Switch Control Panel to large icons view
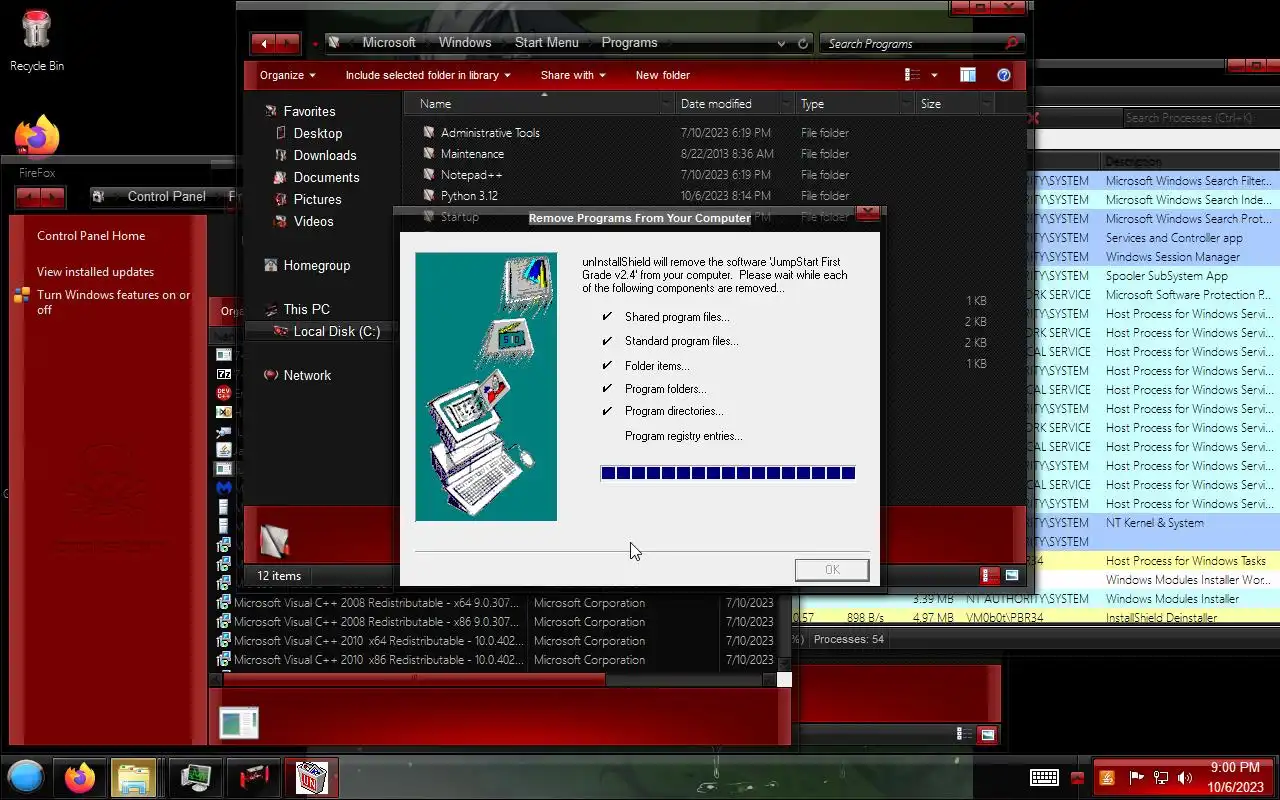 (988, 735)
